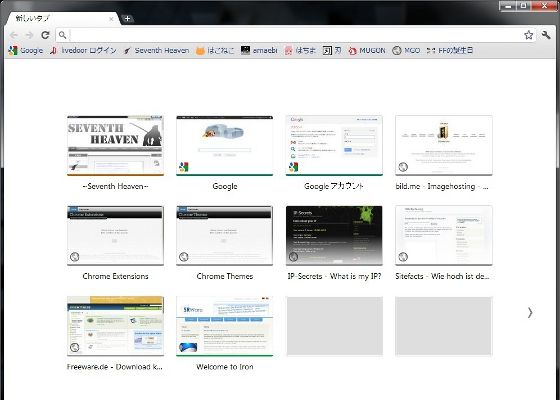Open the Chrome Extensions thumbnail
The width and height of the screenshot is (560, 400).
pyautogui.click(x=115, y=235)
